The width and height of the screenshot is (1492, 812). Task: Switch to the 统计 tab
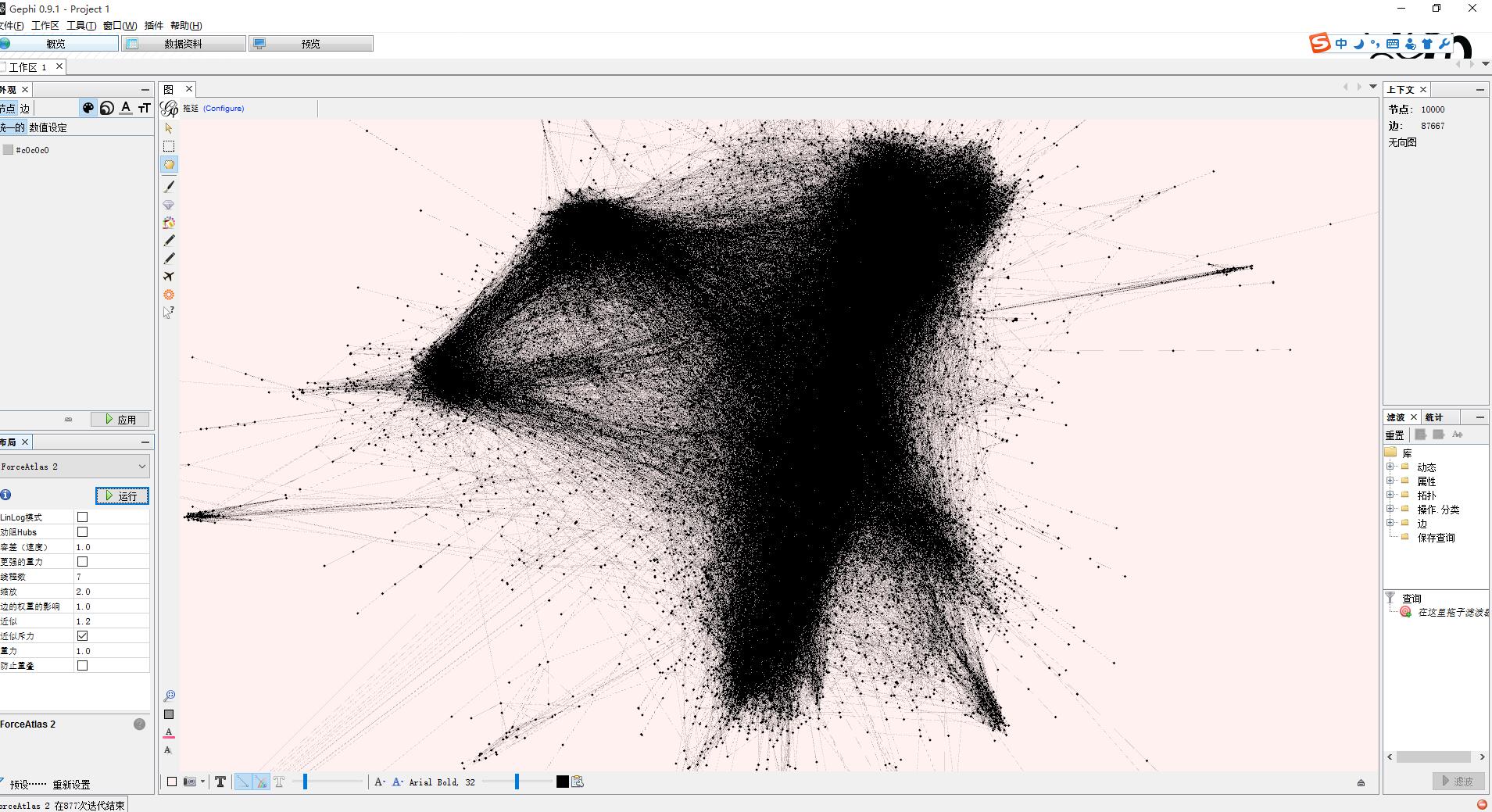click(x=1433, y=417)
